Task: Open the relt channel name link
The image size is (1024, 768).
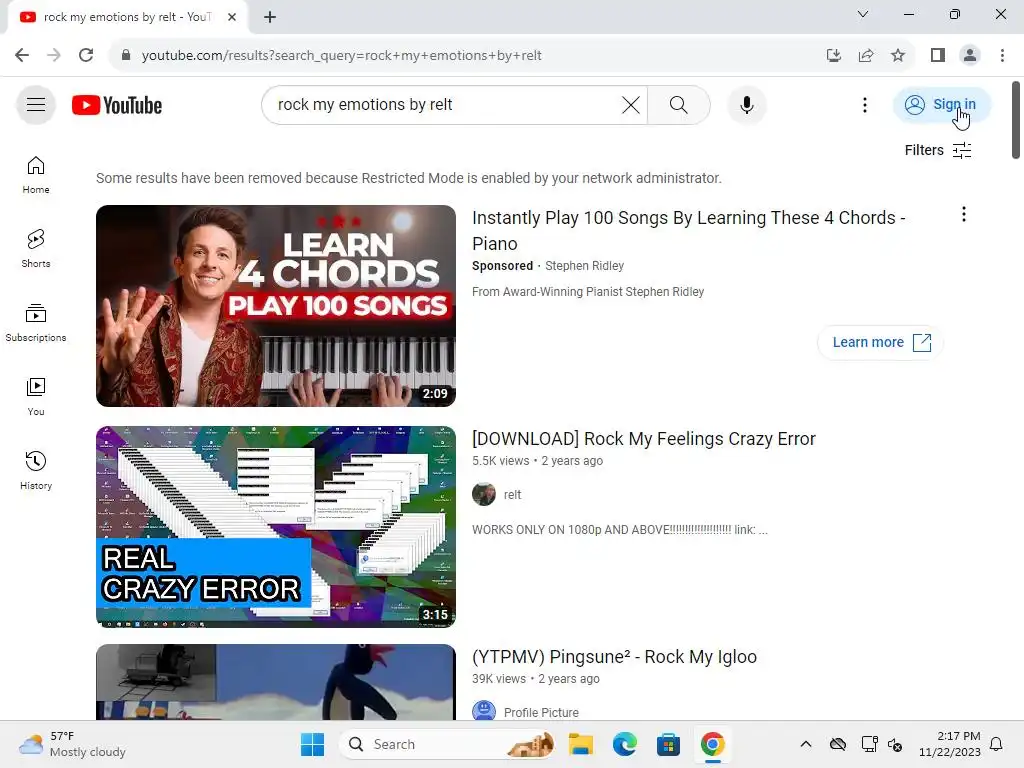Action: [x=513, y=495]
